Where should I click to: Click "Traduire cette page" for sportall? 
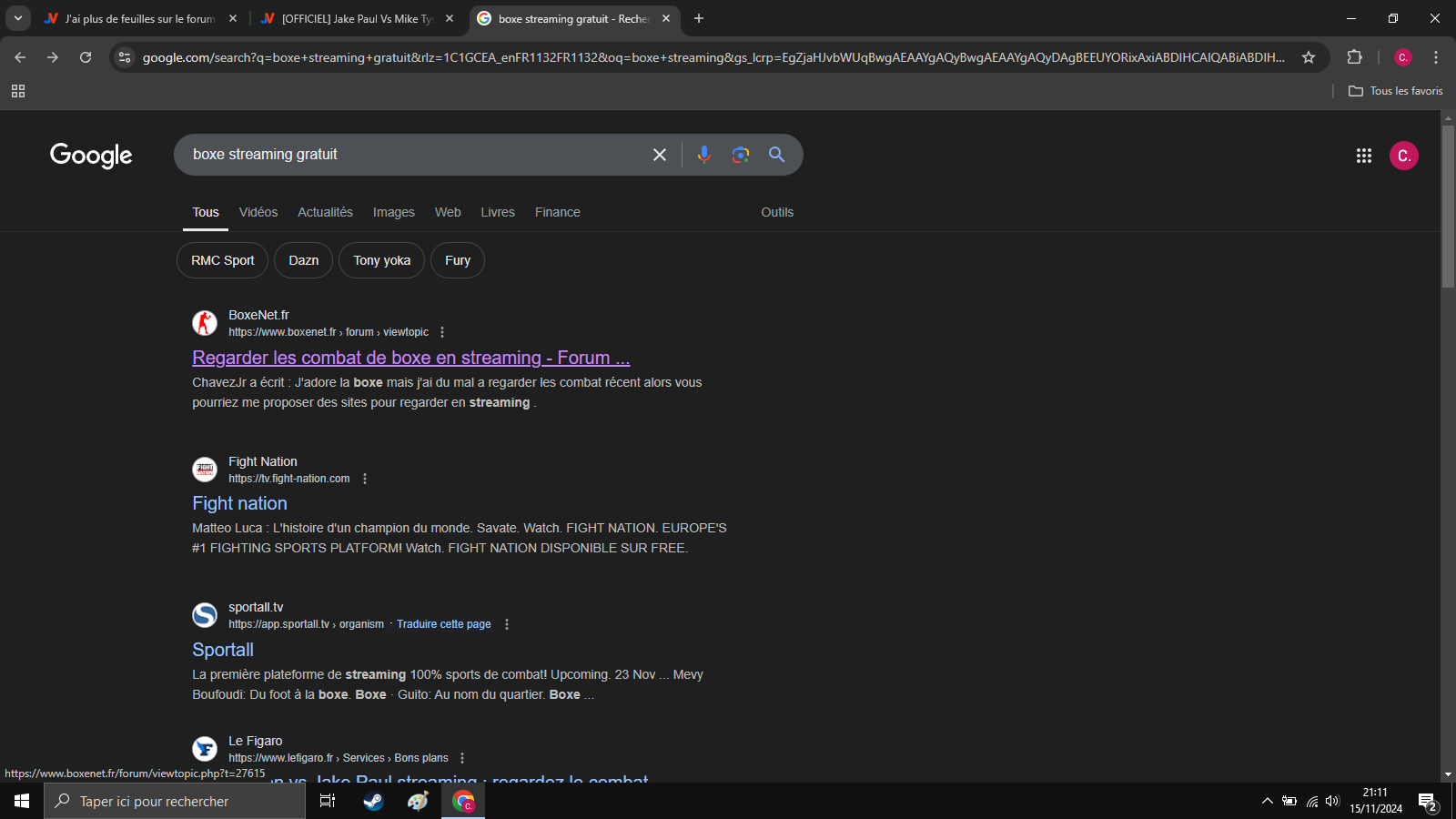444,624
